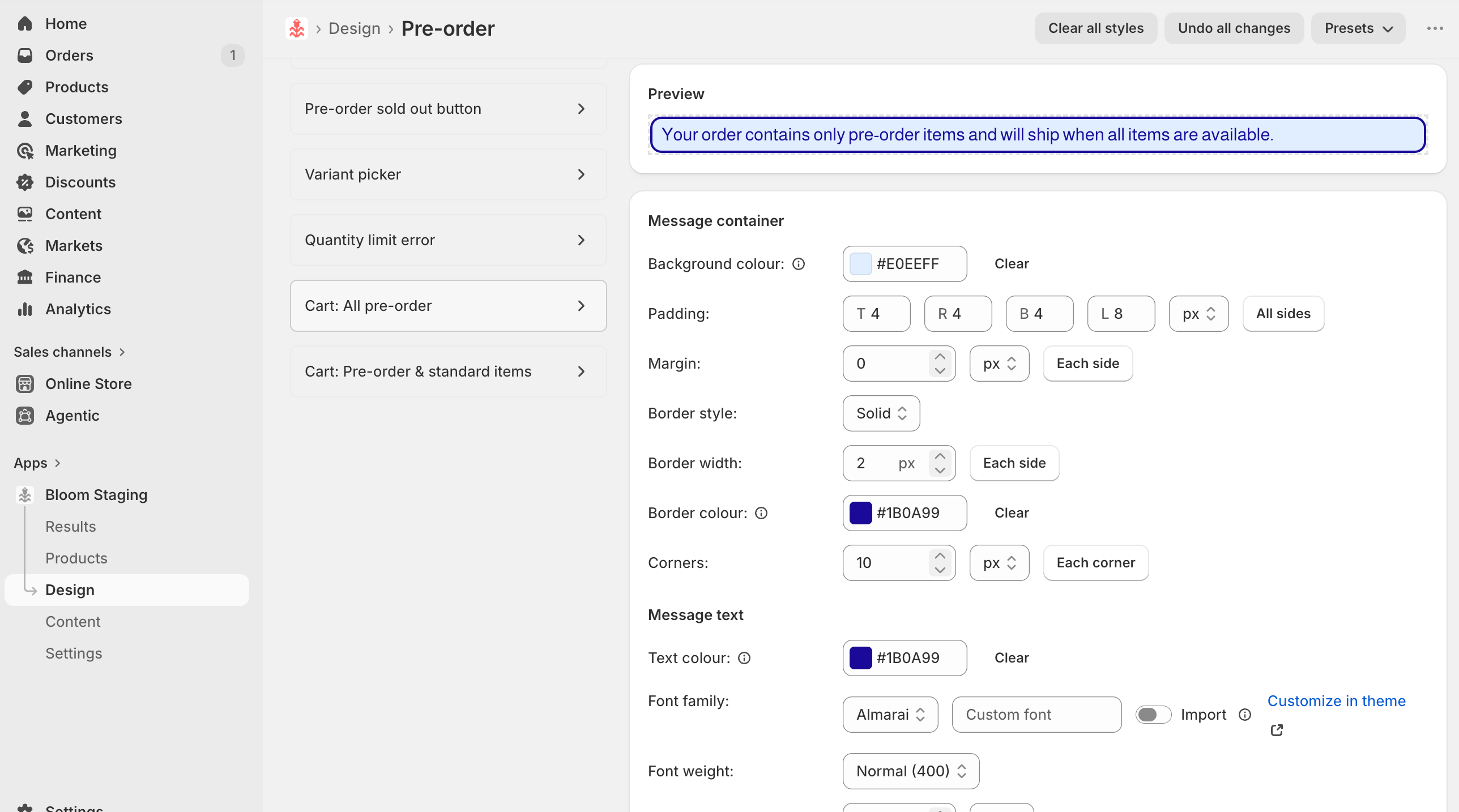
Task: Open the Presets dropdown
Action: tap(1358, 28)
